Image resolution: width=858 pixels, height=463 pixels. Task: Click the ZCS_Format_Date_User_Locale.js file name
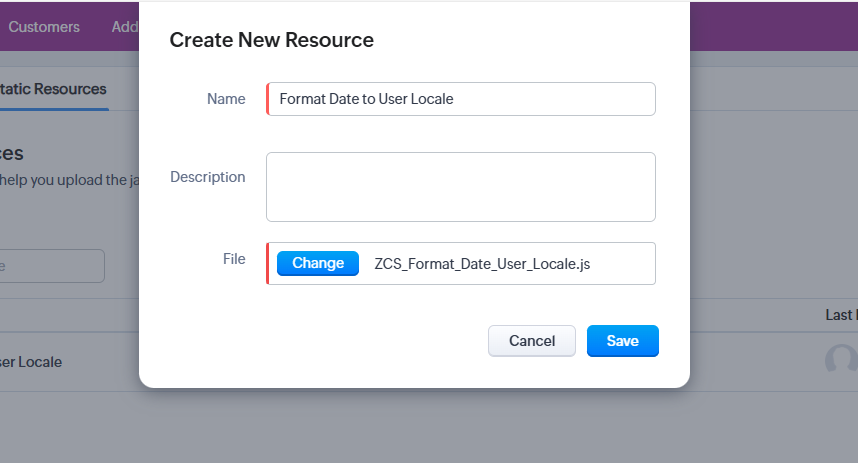(x=482, y=264)
